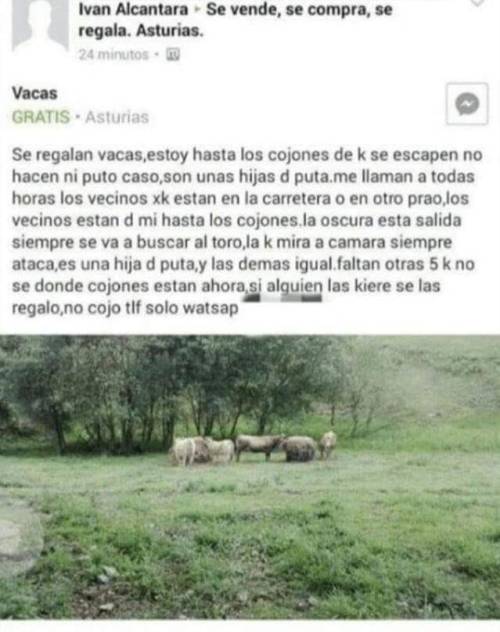Click the green 'GRATIS' price label
Viewport: 500px width, 632px height.
pyautogui.click(x=41, y=117)
